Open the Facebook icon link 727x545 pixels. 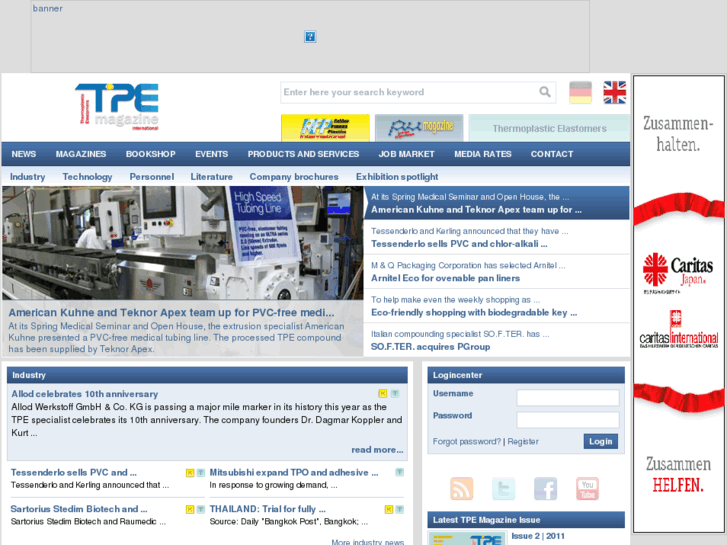coord(545,488)
